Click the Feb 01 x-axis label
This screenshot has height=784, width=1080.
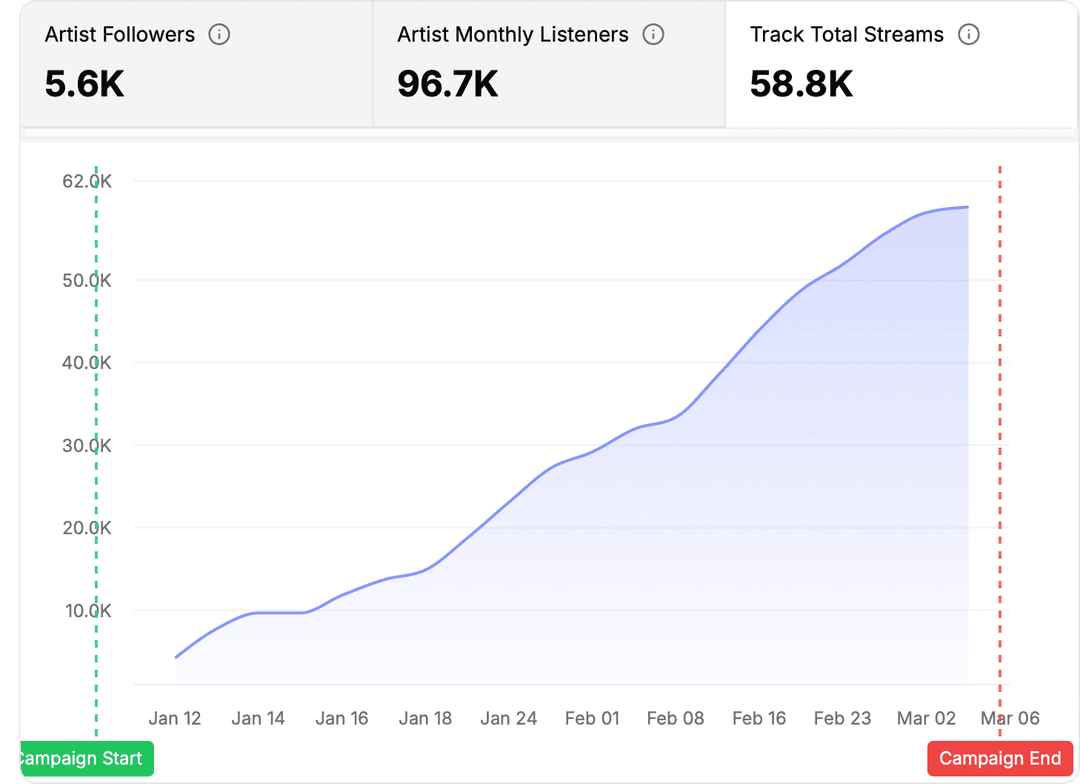pyautogui.click(x=592, y=718)
